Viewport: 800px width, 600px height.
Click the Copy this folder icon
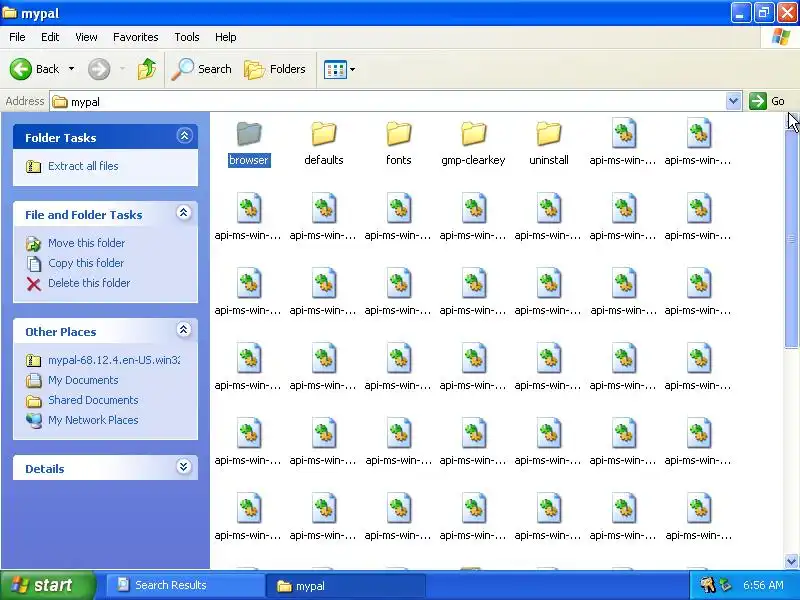pyautogui.click(x=34, y=264)
